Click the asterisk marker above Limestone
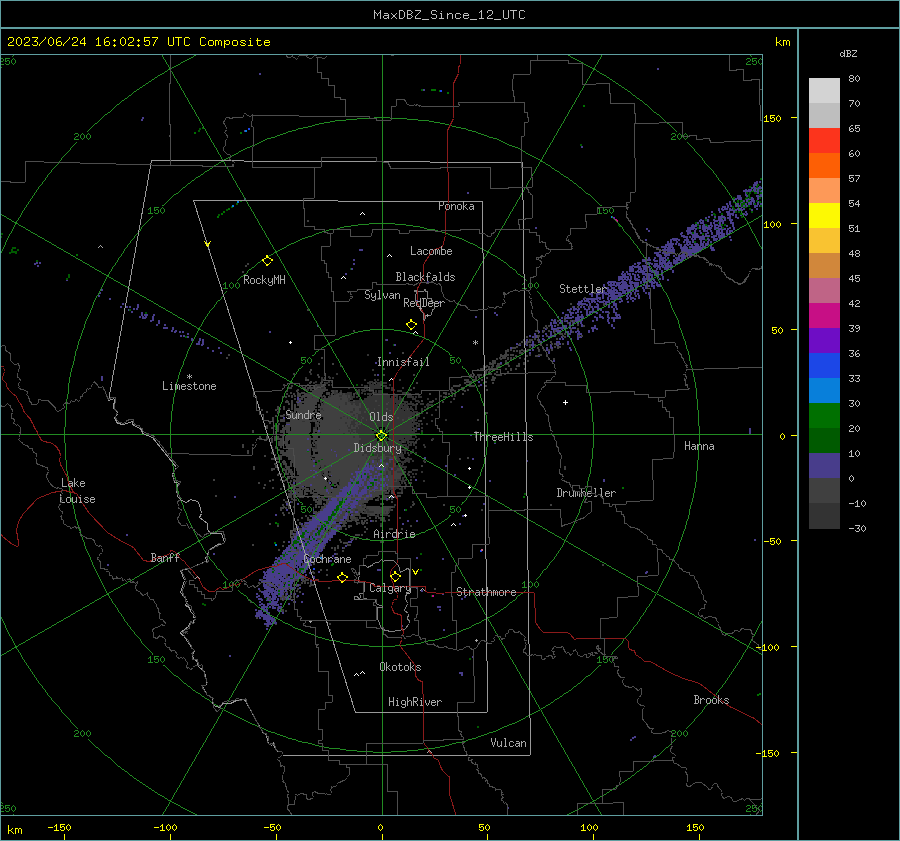The image size is (900, 841). (x=189, y=377)
